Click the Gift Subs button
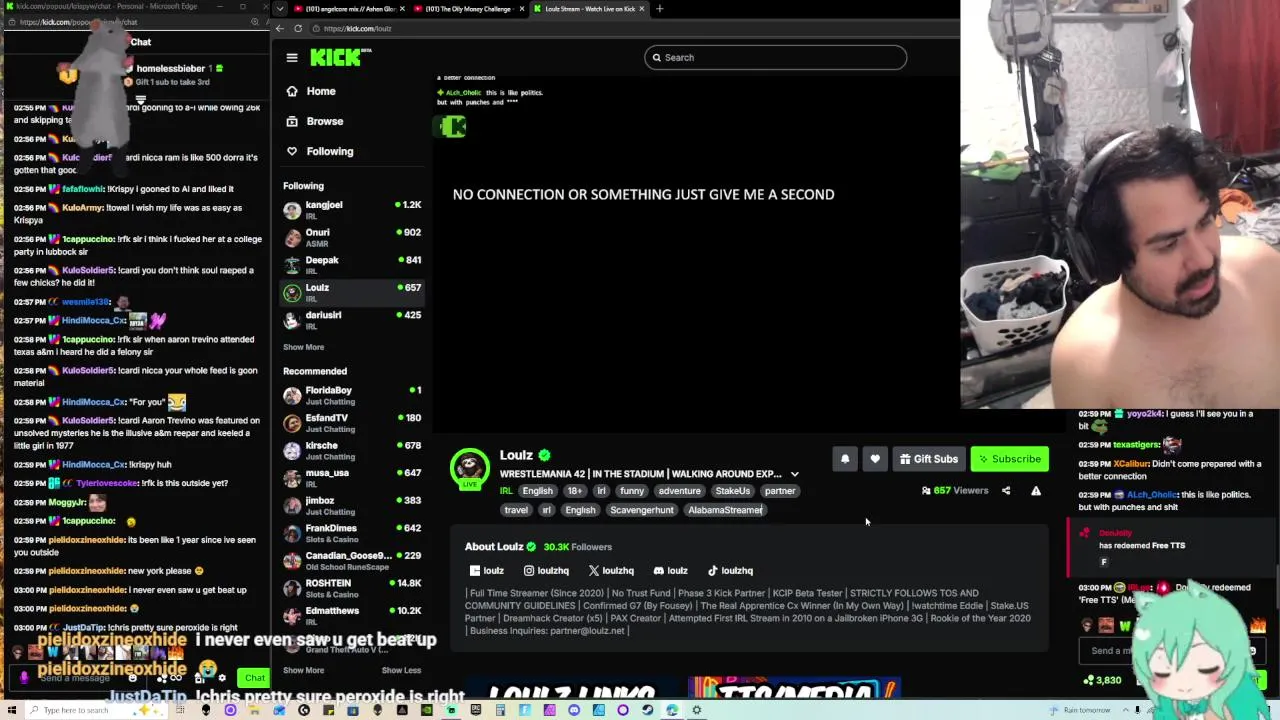1280x720 pixels. click(x=929, y=459)
